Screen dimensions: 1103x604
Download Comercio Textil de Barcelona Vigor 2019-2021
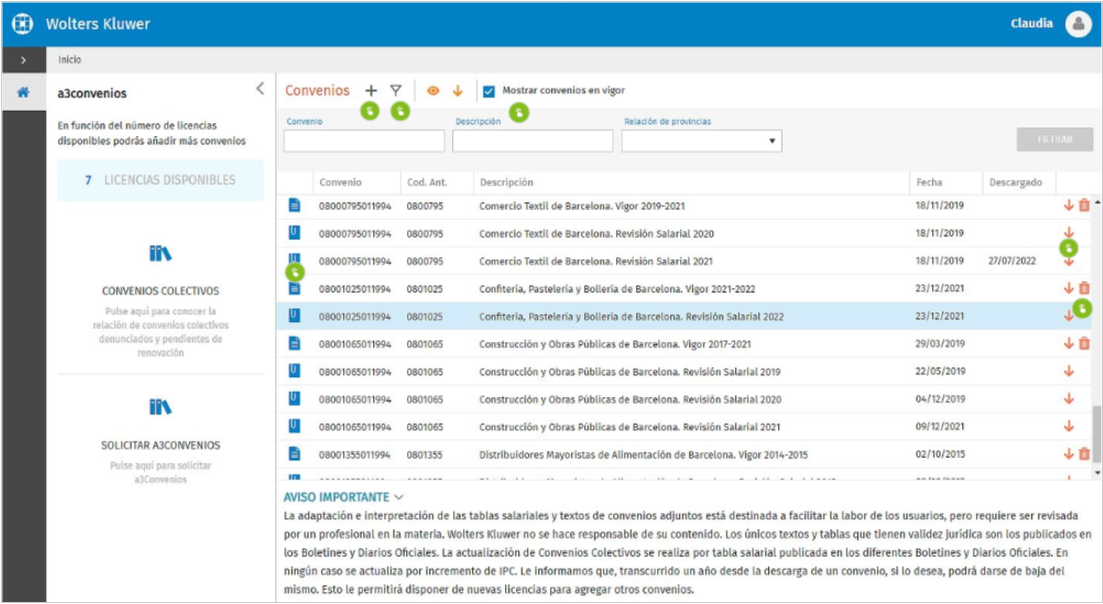tap(1069, 205)
